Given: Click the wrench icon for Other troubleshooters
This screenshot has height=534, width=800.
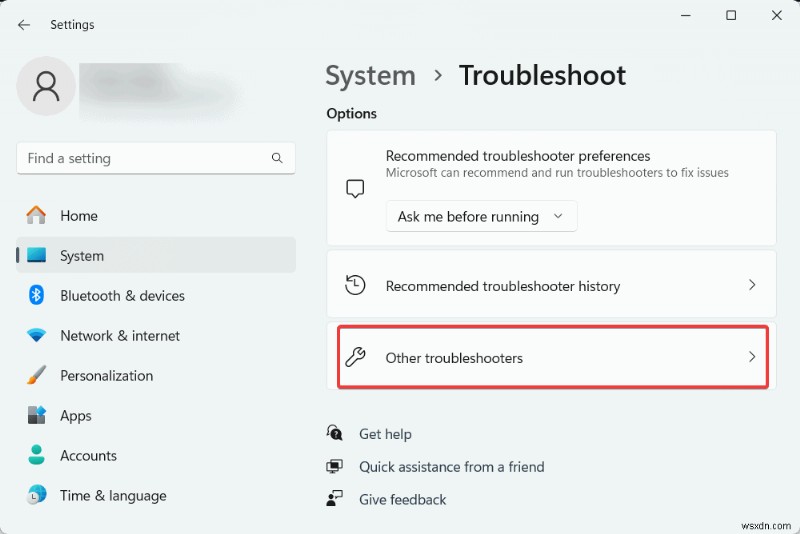Looking at the screenshot, I should (x=355, y=358).
